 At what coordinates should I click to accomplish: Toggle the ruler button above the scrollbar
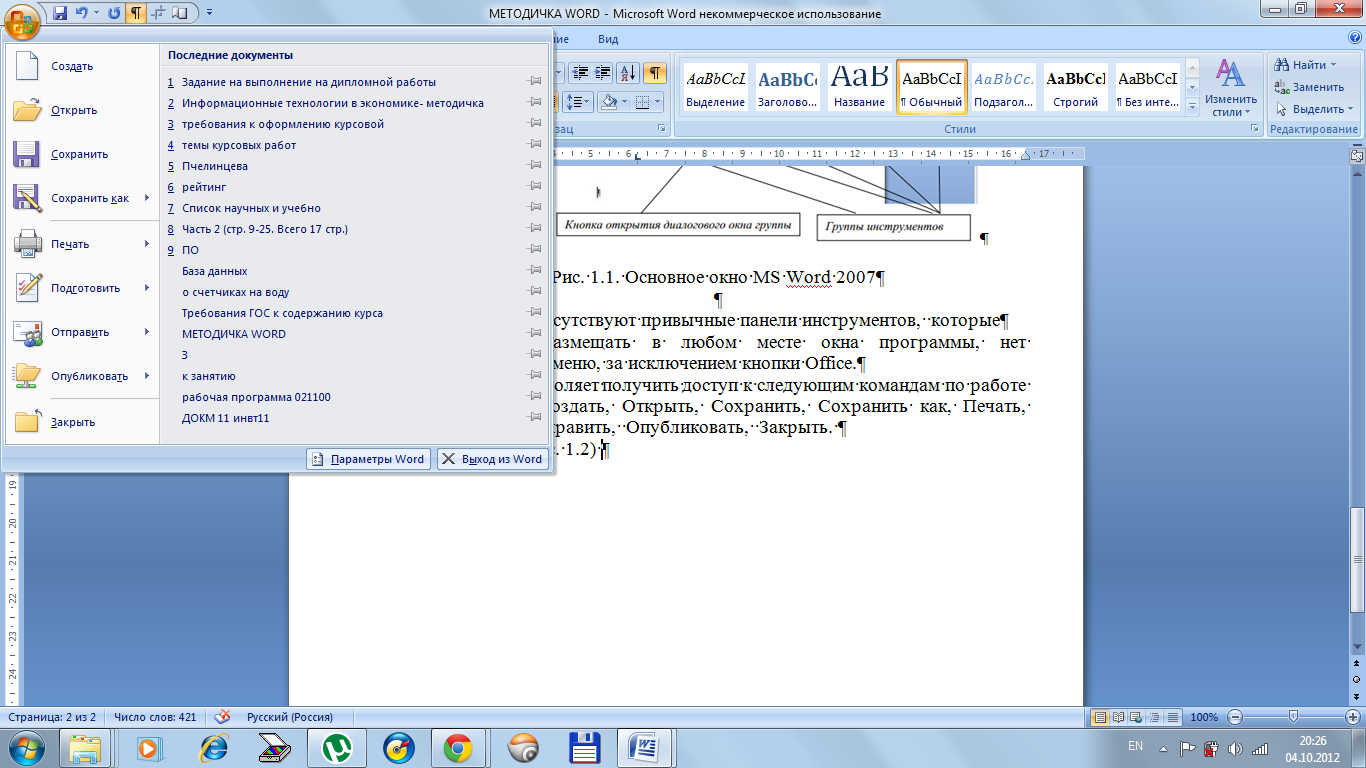[x=1357, y=155]
